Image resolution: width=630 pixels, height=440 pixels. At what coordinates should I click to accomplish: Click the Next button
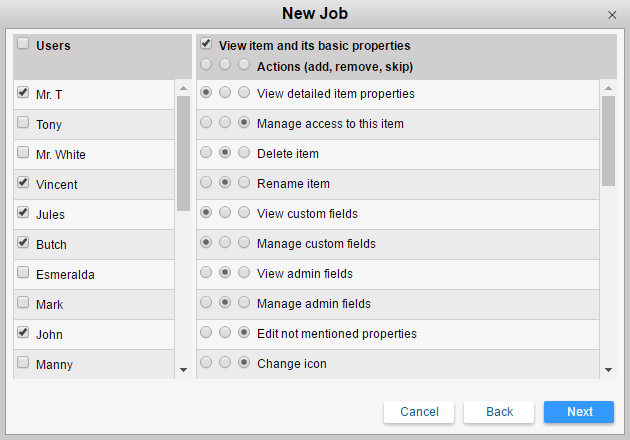coord(579,412)
